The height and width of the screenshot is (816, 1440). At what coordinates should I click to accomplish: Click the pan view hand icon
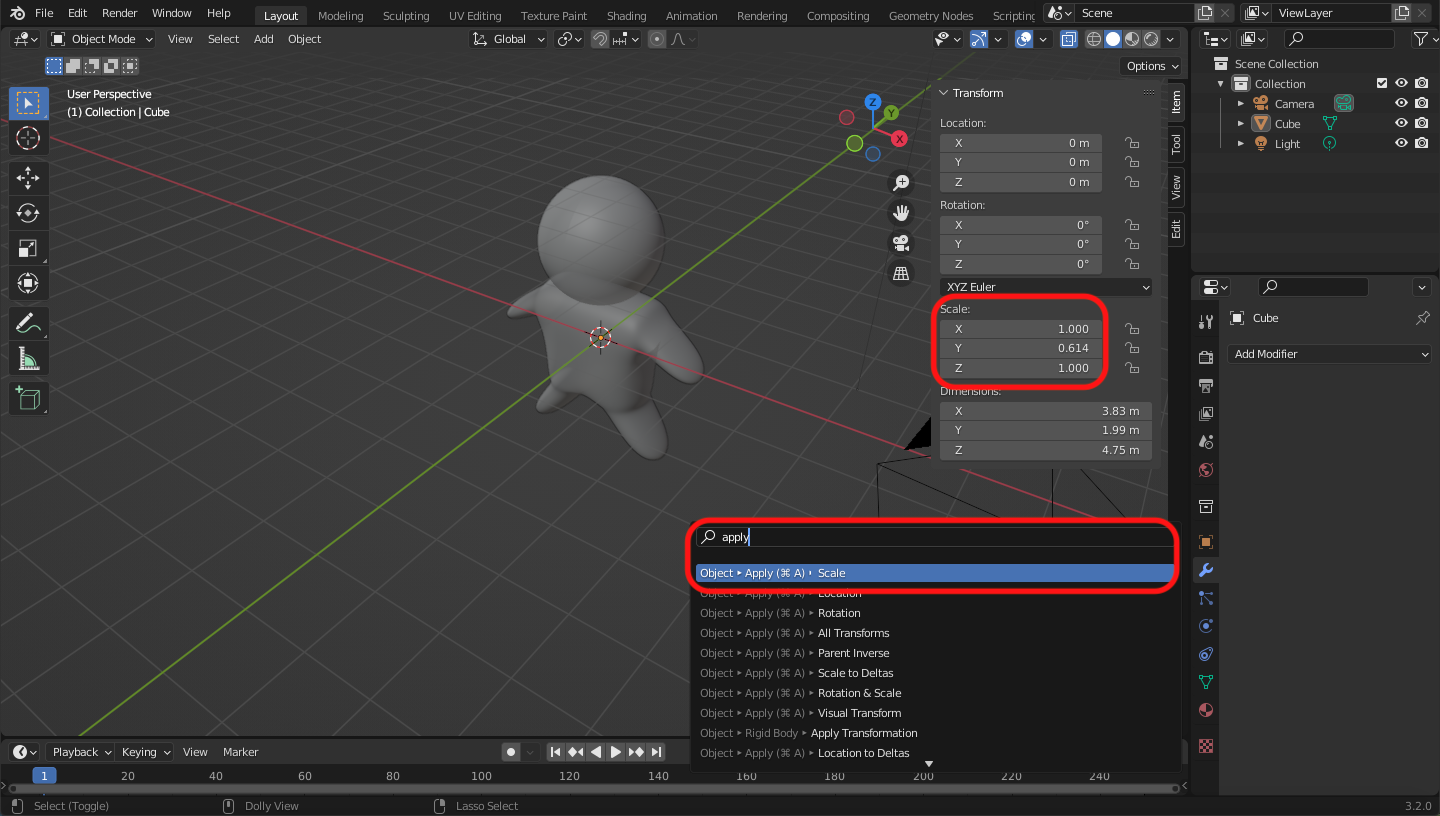click(x=901, y=212)
